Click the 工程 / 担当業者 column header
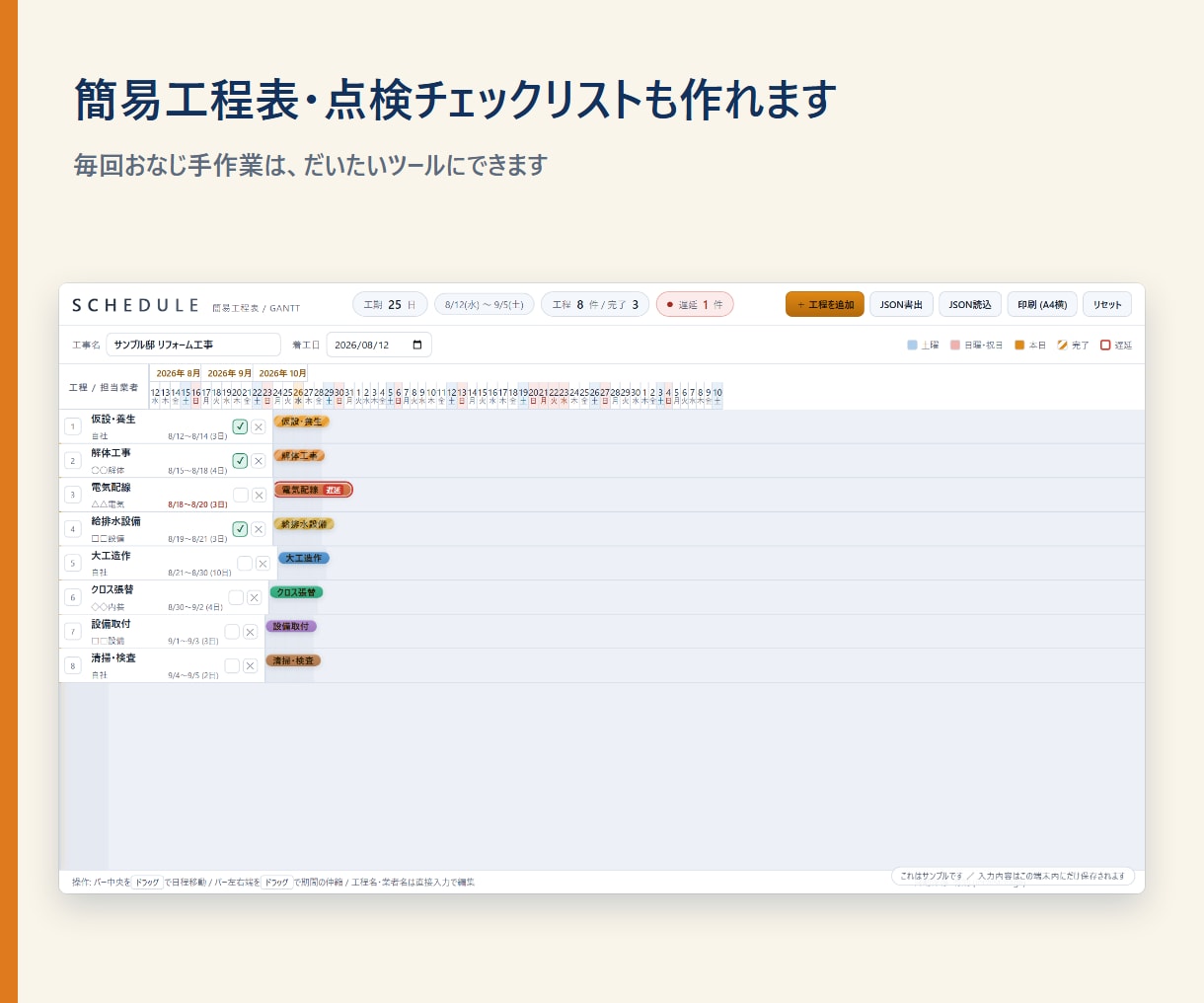 click(104, 388)
